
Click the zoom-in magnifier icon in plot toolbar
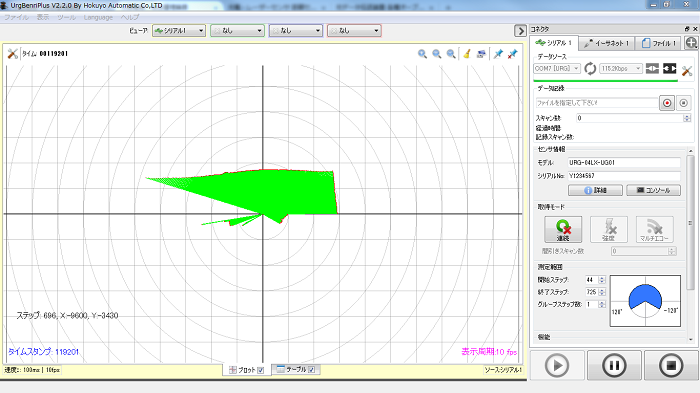pos(422,54)
